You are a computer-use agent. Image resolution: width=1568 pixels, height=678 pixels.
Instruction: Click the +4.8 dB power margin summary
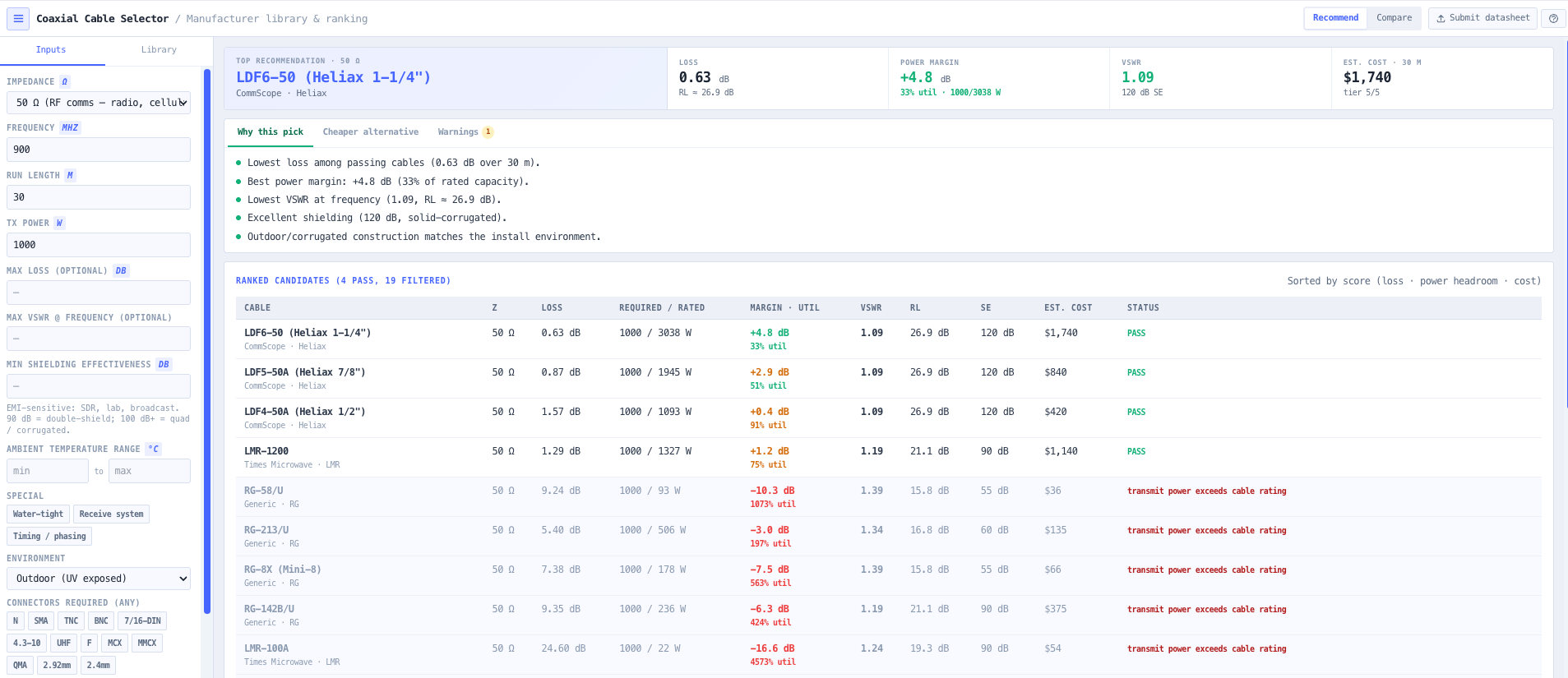click(925, 77)
